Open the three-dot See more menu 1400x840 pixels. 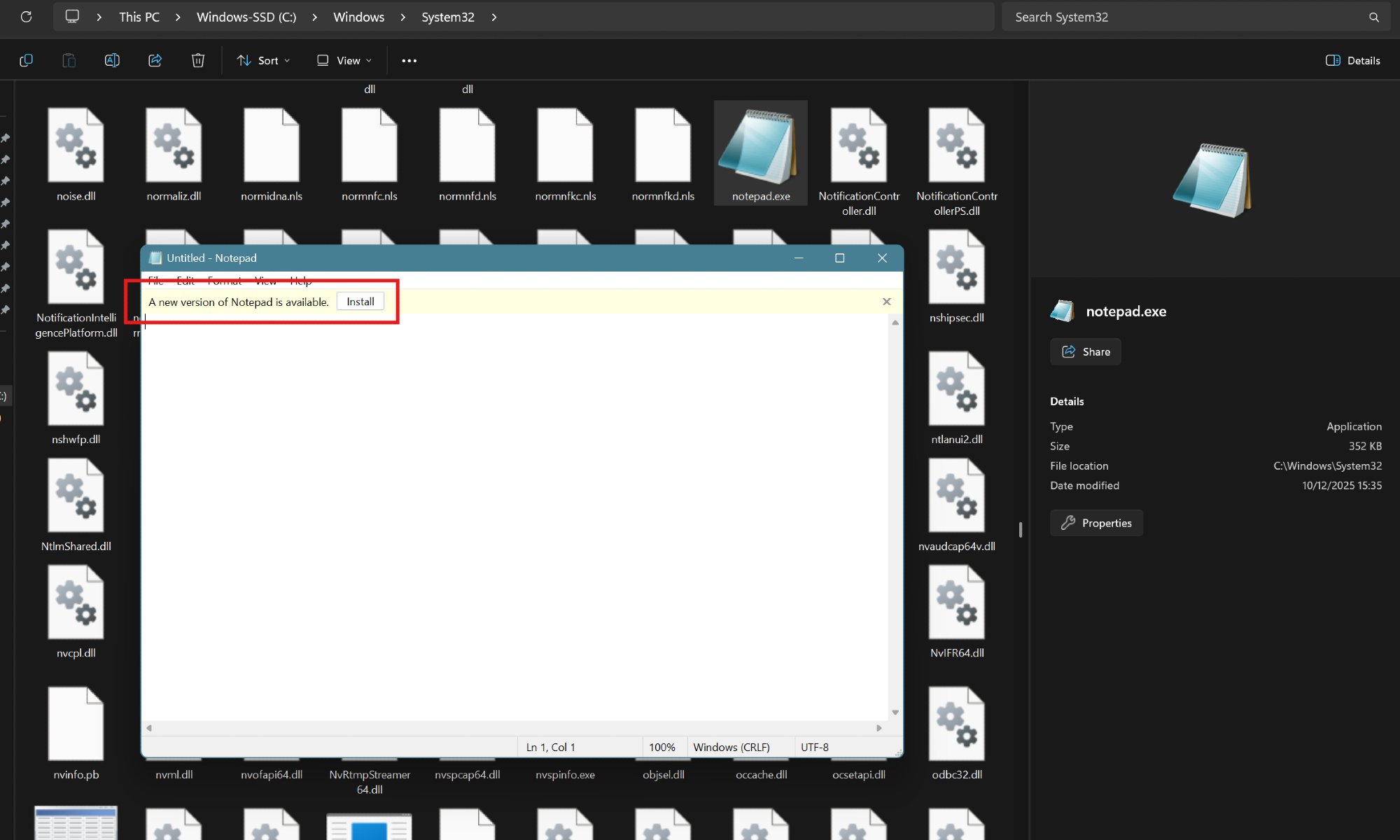(x=409, y=61)
